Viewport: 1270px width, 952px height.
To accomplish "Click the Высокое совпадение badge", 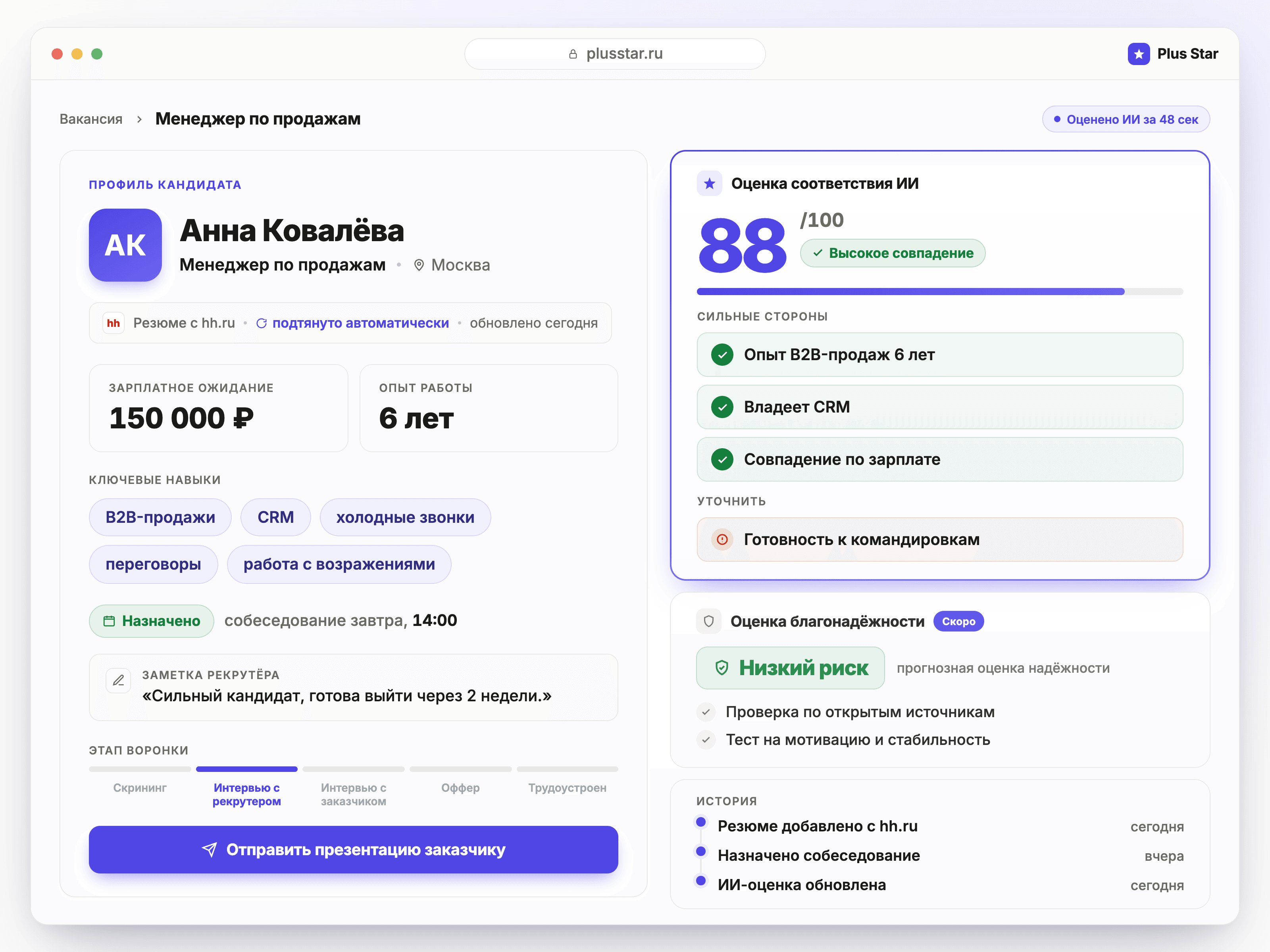I will pyautogui.click(x=893, y=253).
